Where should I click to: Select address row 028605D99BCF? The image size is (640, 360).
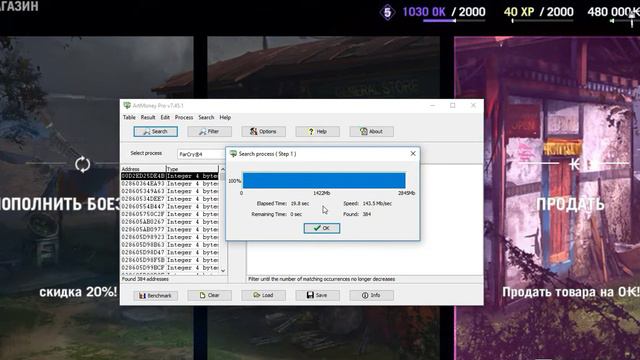pyautogui.click(x=170, y=267)
